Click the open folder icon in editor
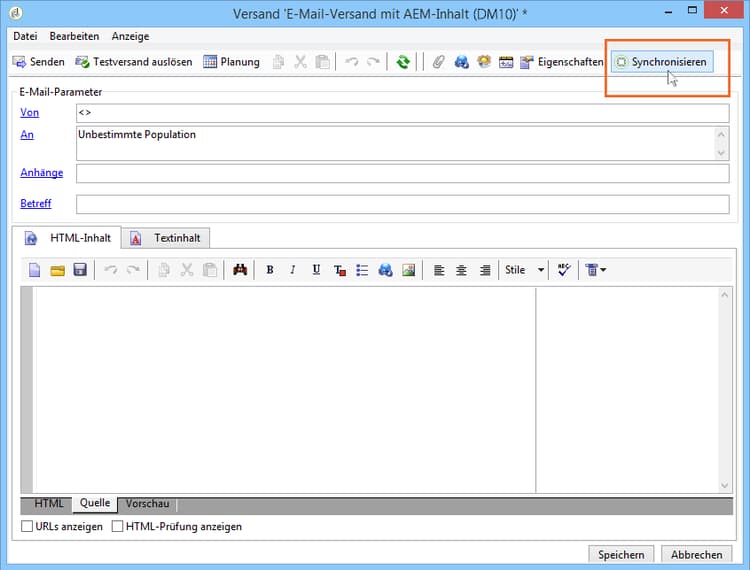 pos(57,271)
